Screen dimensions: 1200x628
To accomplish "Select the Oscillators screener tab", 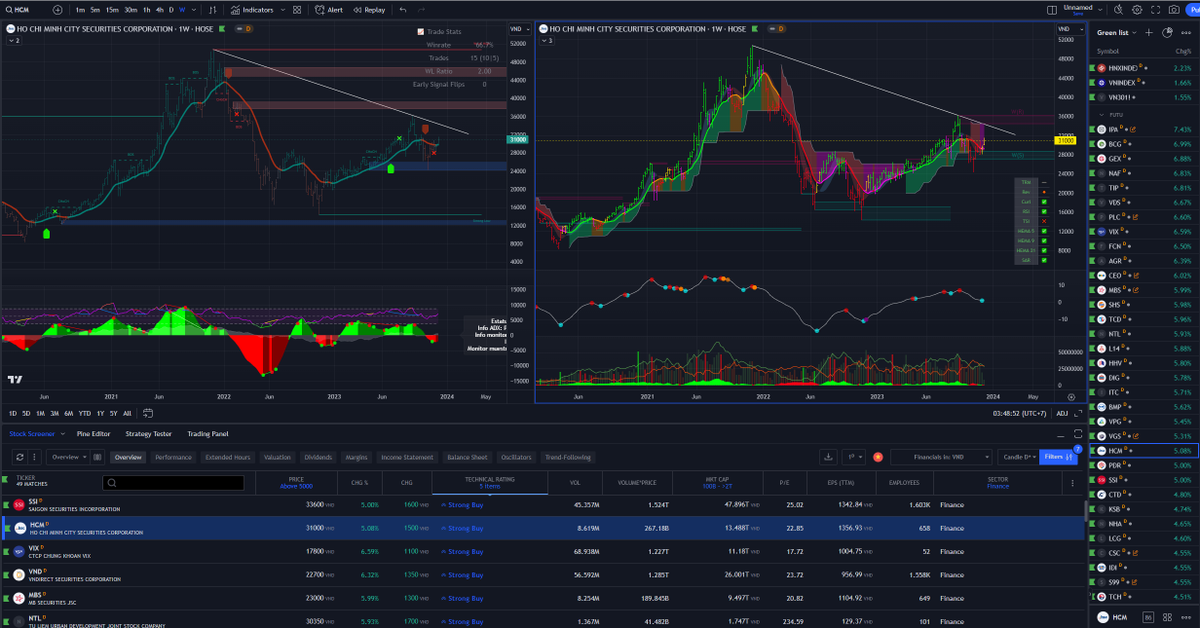I will coord(516,457).
